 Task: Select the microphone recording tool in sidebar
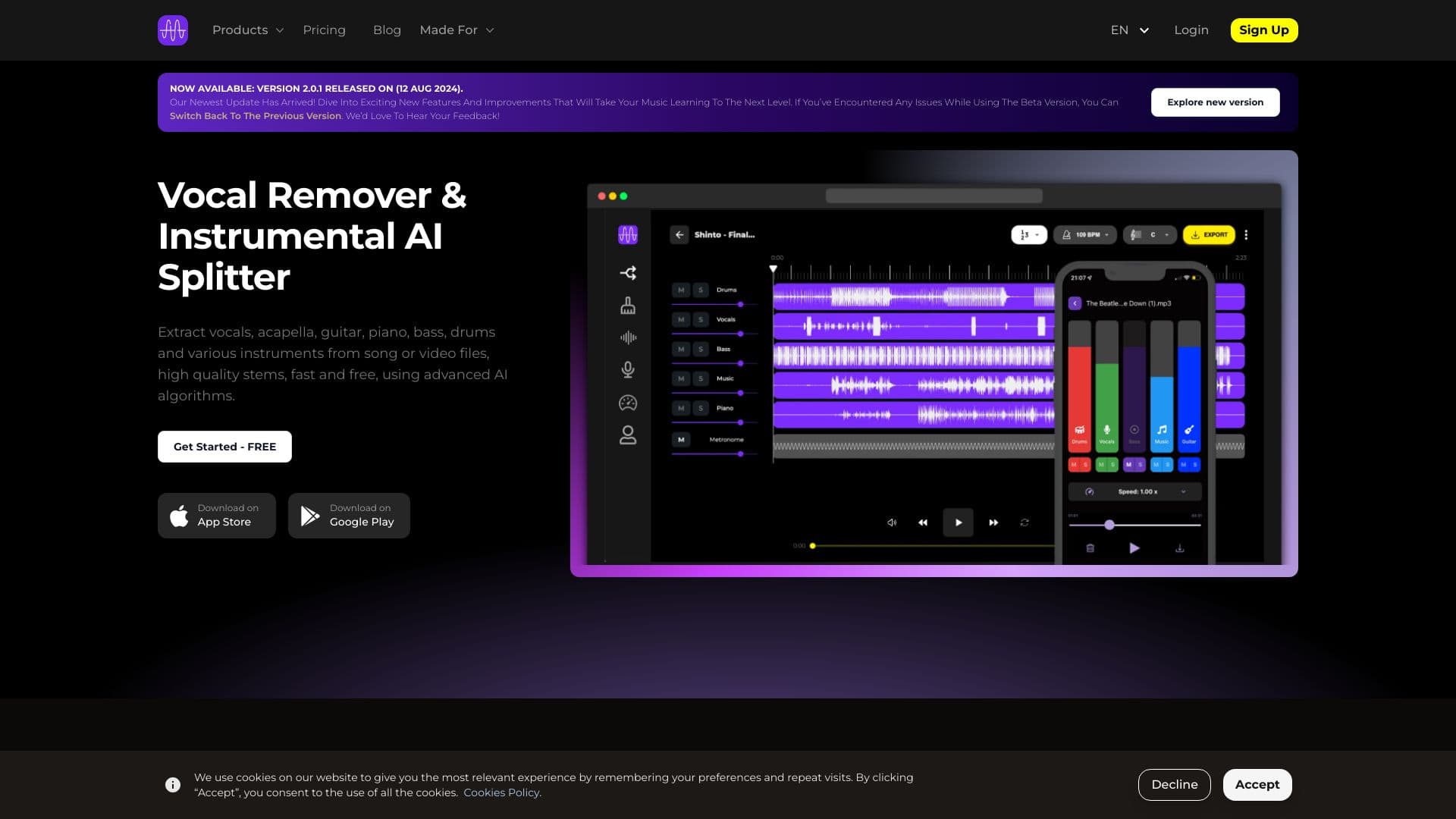click(629, 370)
